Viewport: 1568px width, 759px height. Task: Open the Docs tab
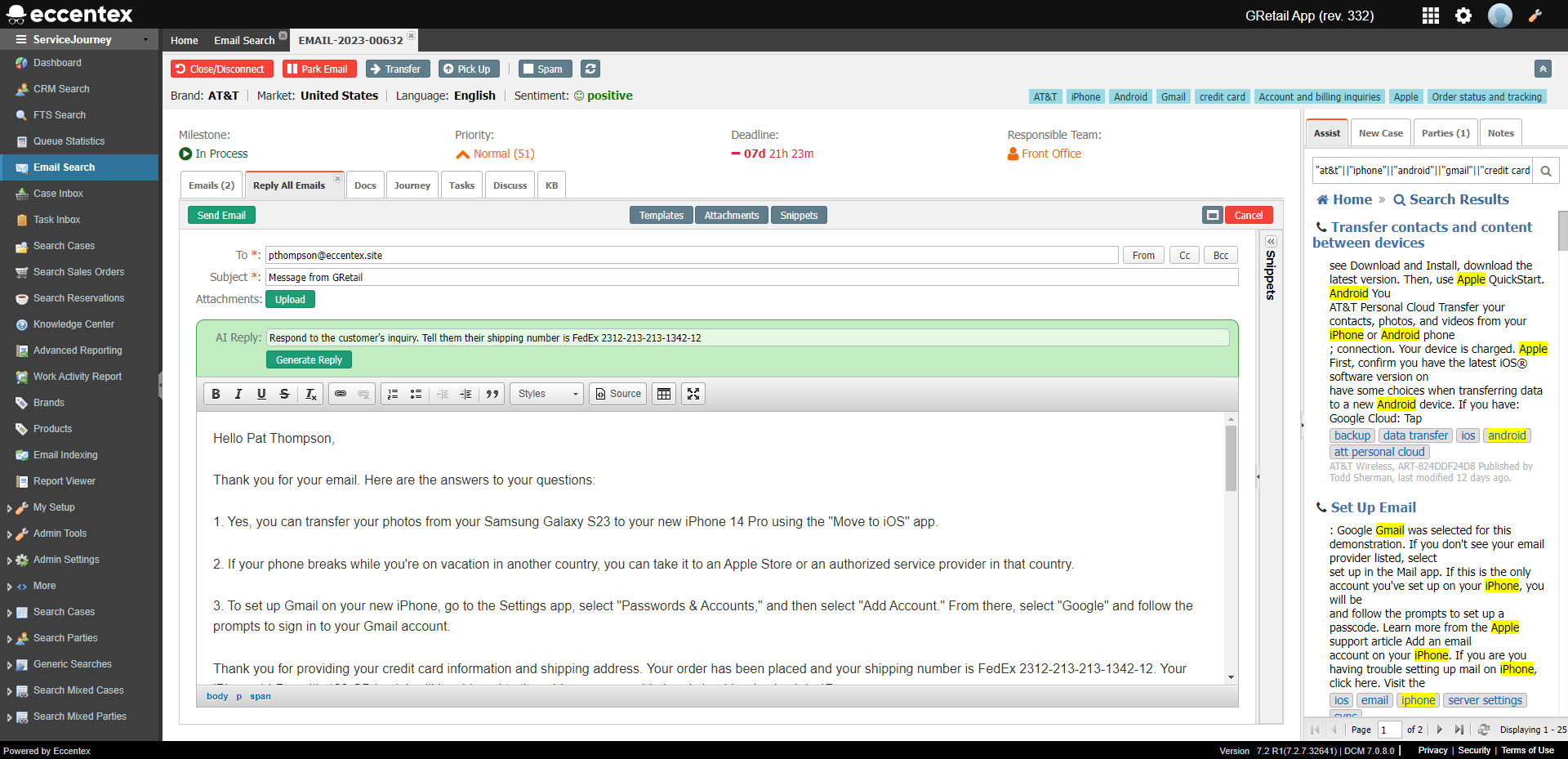click(x=365, y=185)
